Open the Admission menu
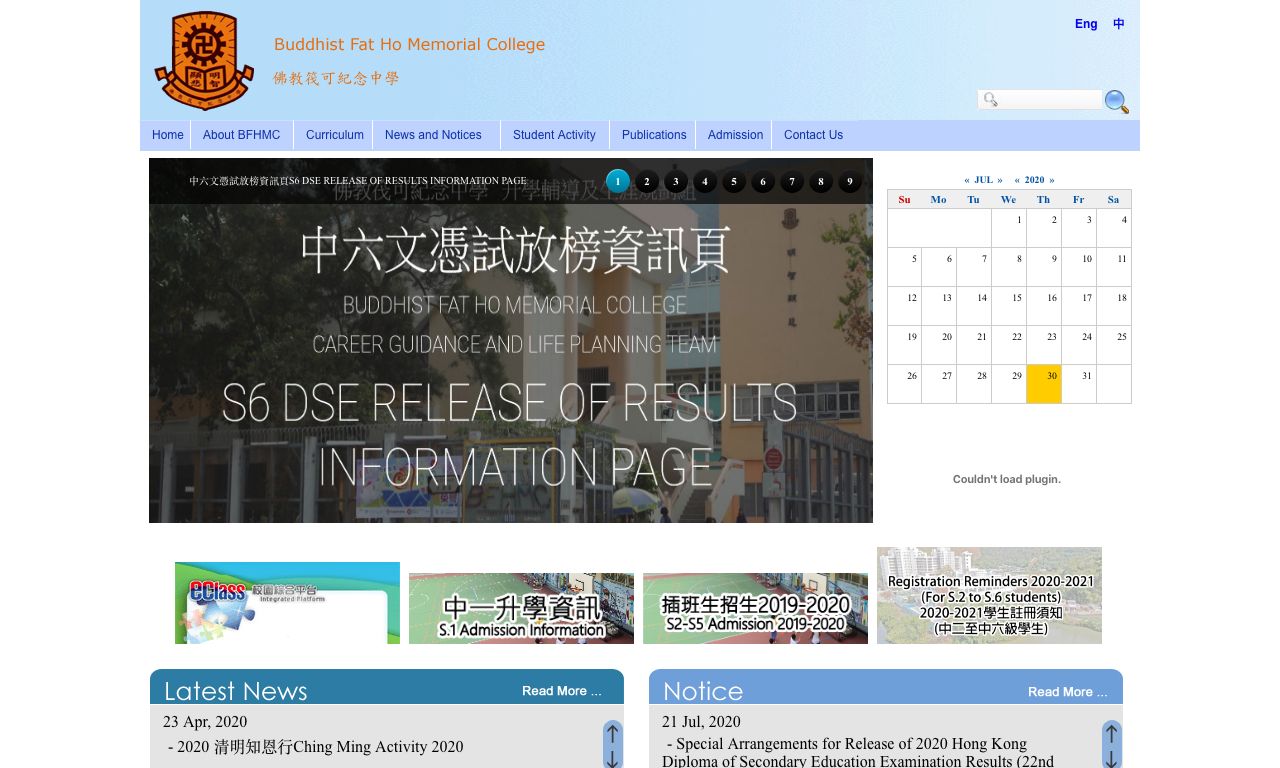This screenshot has height=768, width=1280. click(735, 135)
